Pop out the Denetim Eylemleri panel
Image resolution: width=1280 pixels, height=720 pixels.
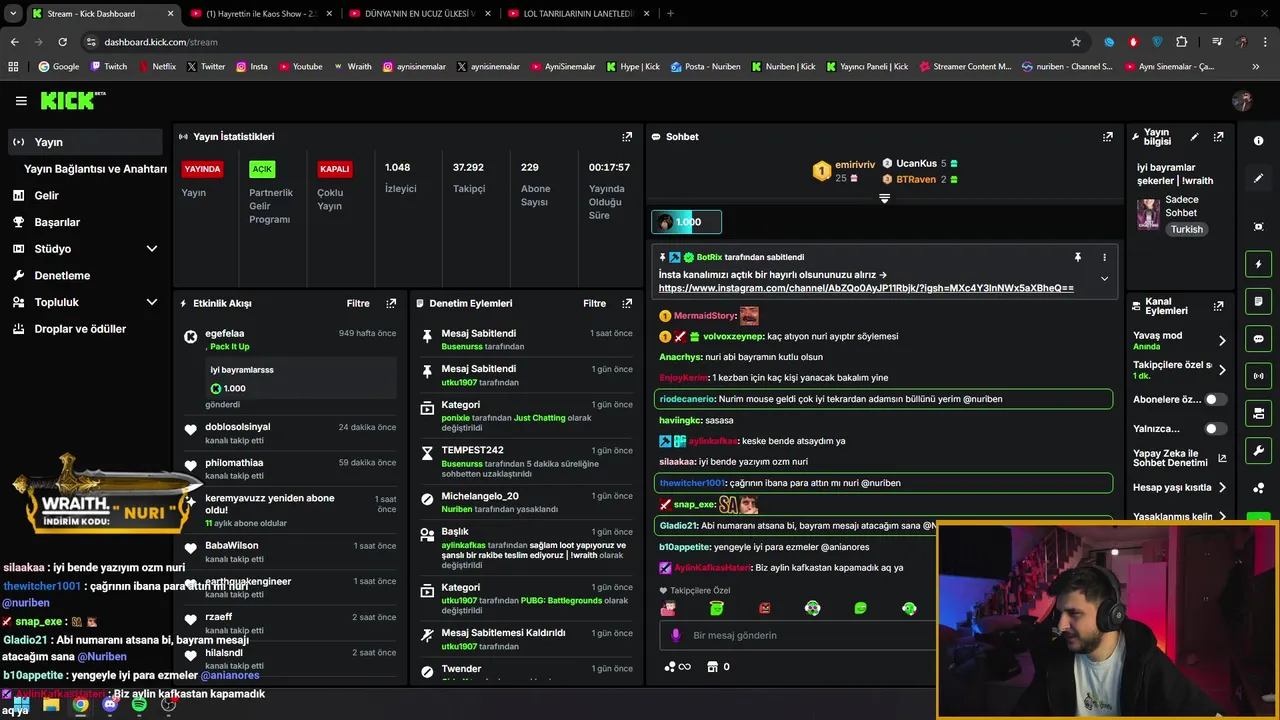(627, 303)
